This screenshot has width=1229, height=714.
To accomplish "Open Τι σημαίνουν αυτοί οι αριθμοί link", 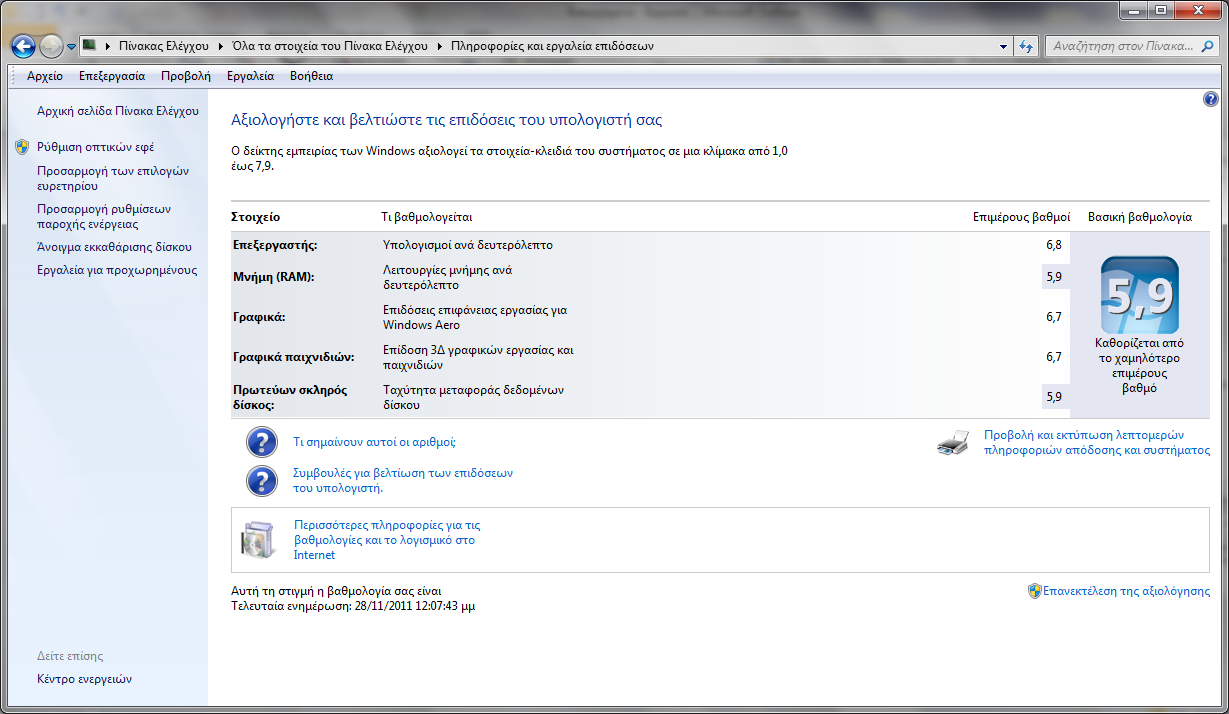I will 374,441.
